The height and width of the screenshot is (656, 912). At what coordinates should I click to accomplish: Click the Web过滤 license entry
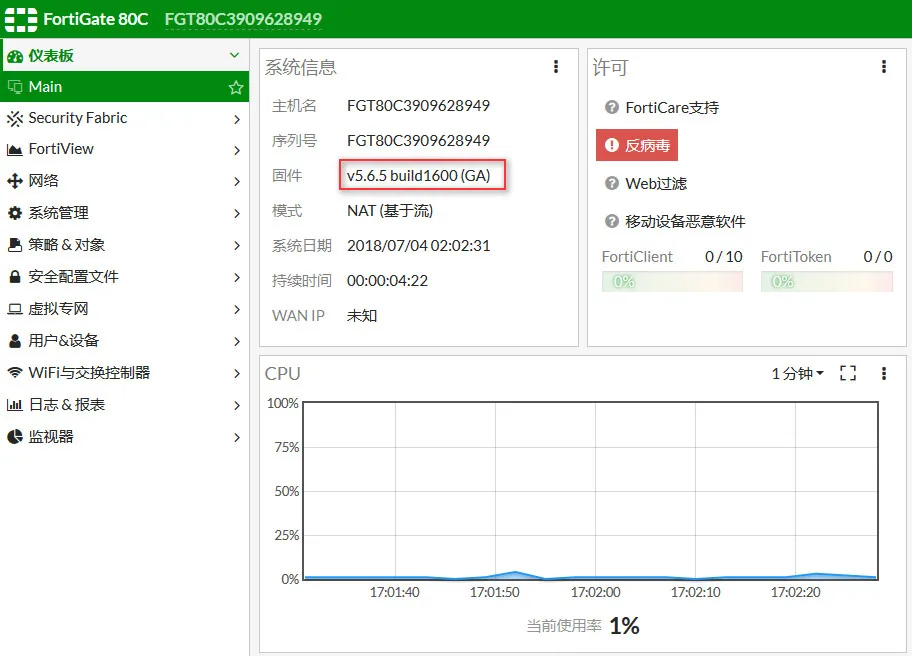[x=646, y=184]
